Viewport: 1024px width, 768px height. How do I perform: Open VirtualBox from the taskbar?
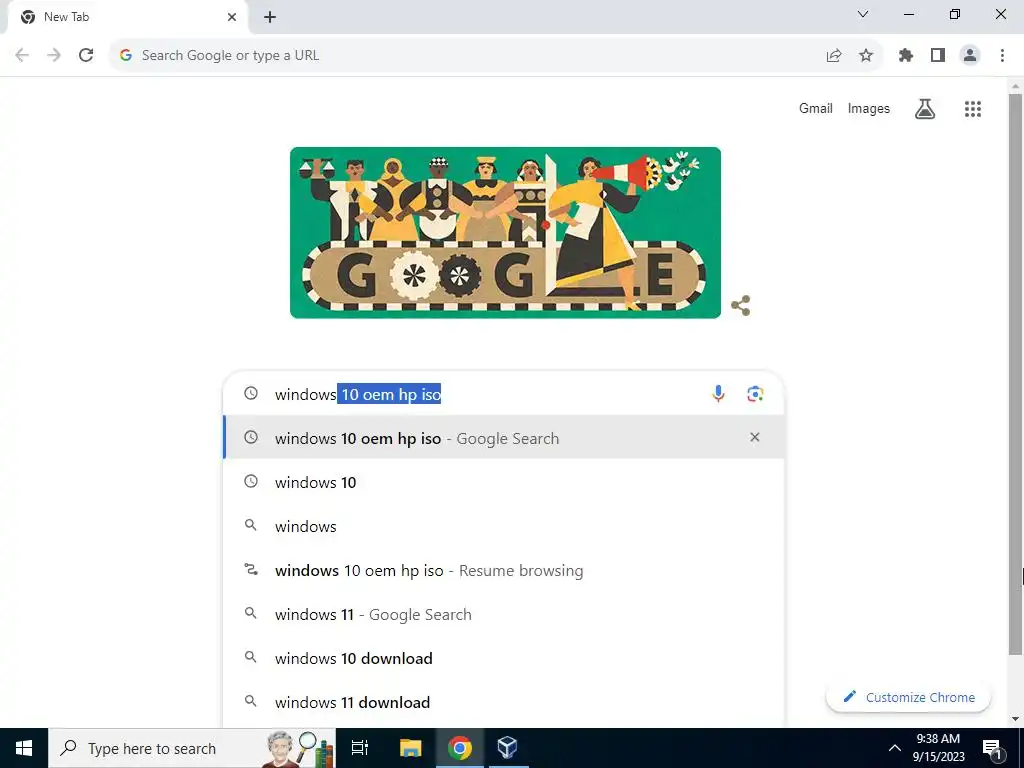507,748
